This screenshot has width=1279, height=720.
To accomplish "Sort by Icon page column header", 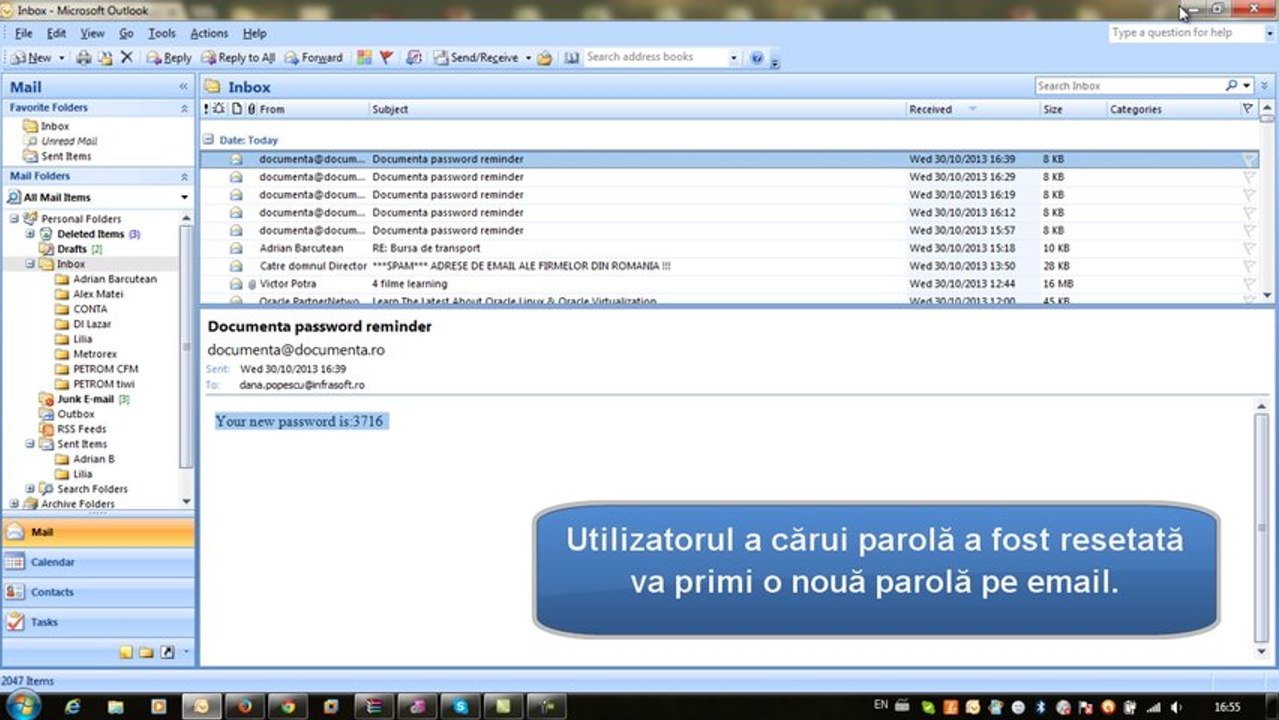I will coord(237,109).
